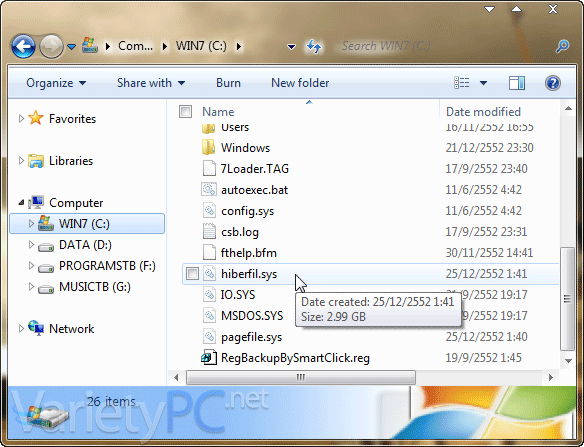Open the recent pages dropdown arrow

pos(71,47)
